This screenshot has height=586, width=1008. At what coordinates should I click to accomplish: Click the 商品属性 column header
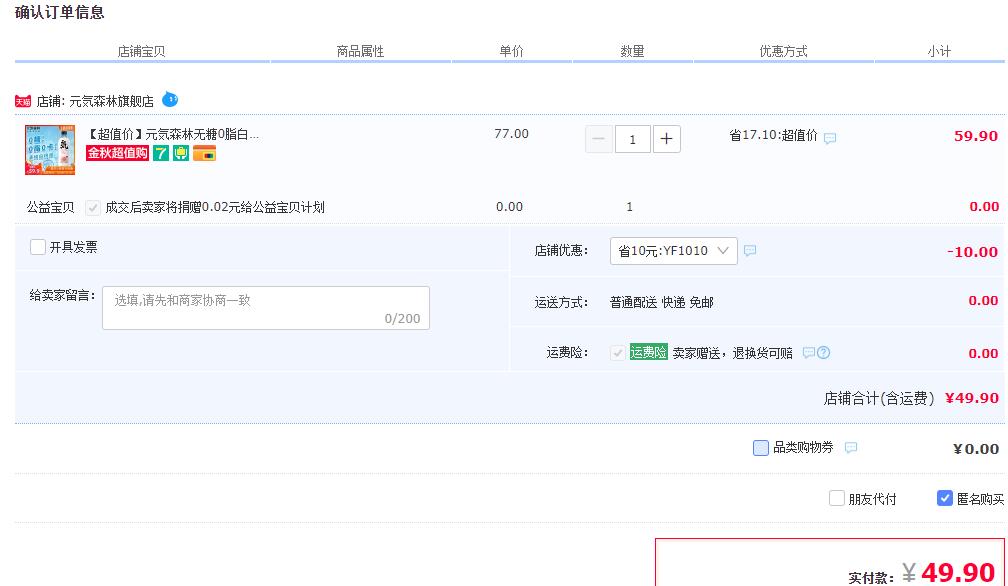point(360,51)
